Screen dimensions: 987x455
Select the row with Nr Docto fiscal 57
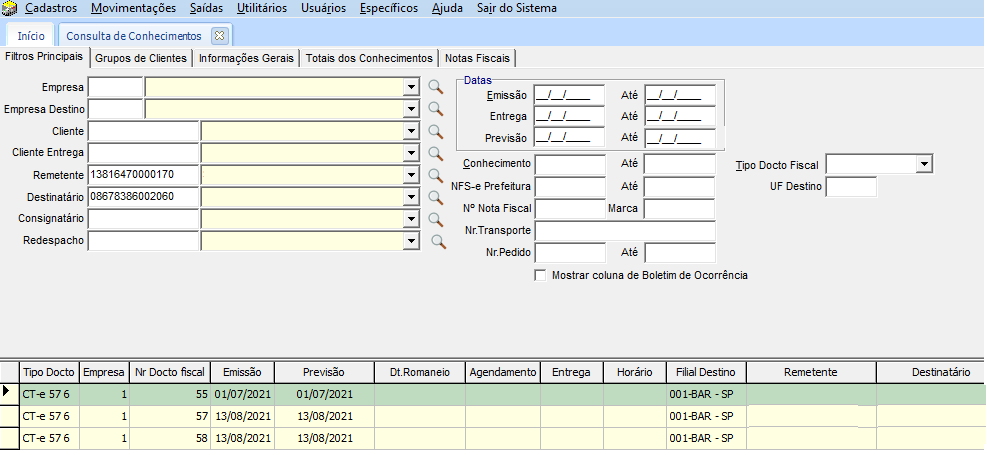point(169,416)
